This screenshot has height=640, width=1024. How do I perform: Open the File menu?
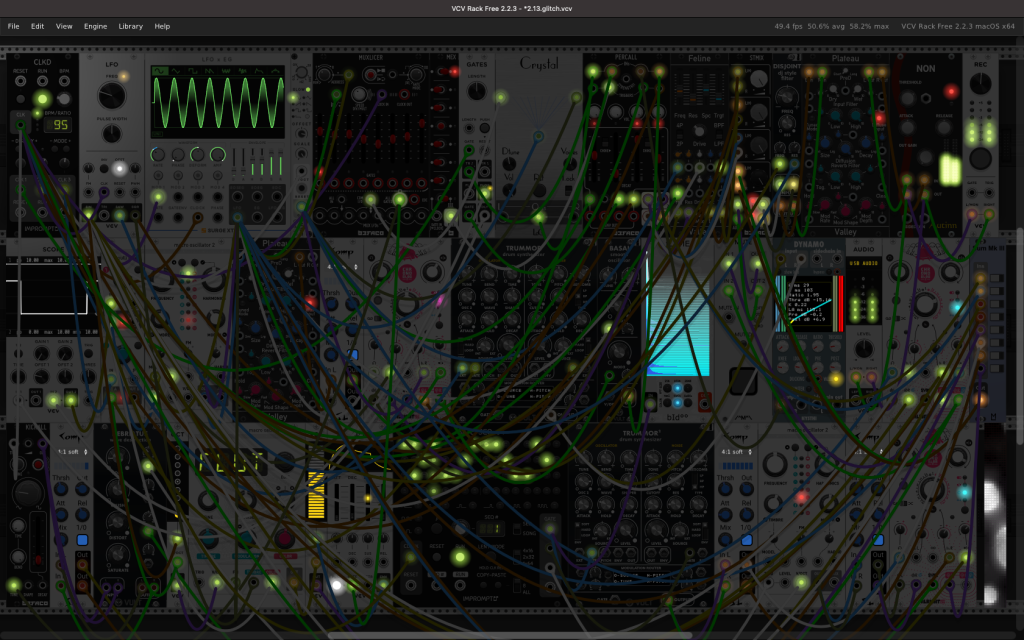[13, 26]
